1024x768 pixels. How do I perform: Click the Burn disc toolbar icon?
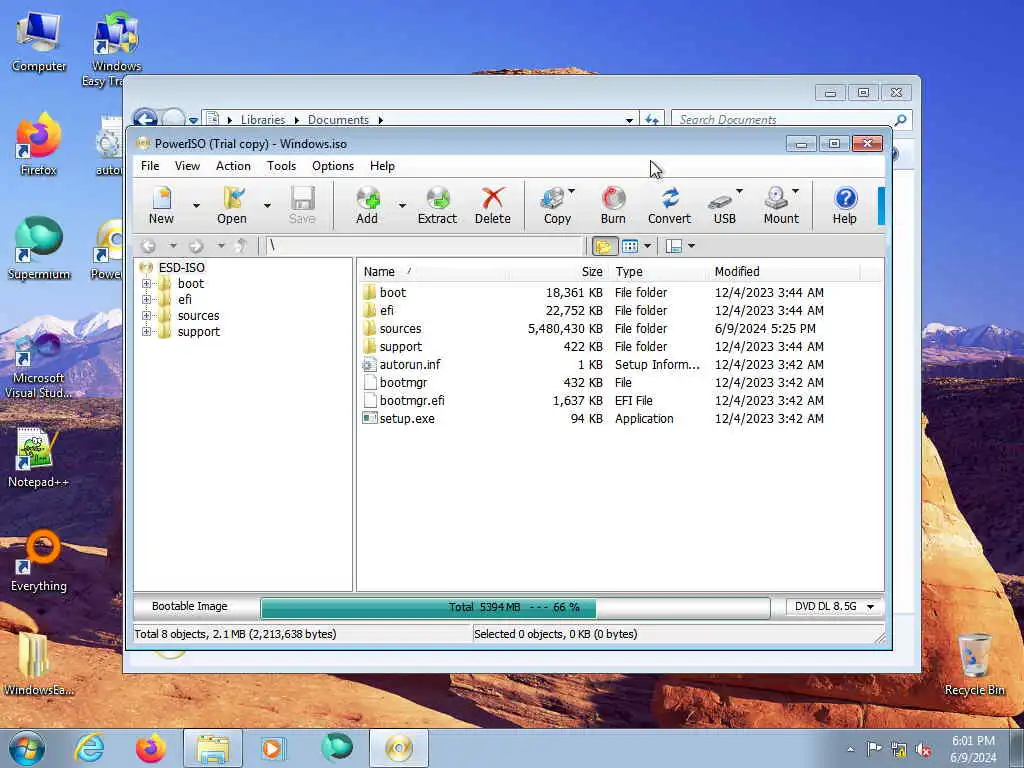point(613,206)
